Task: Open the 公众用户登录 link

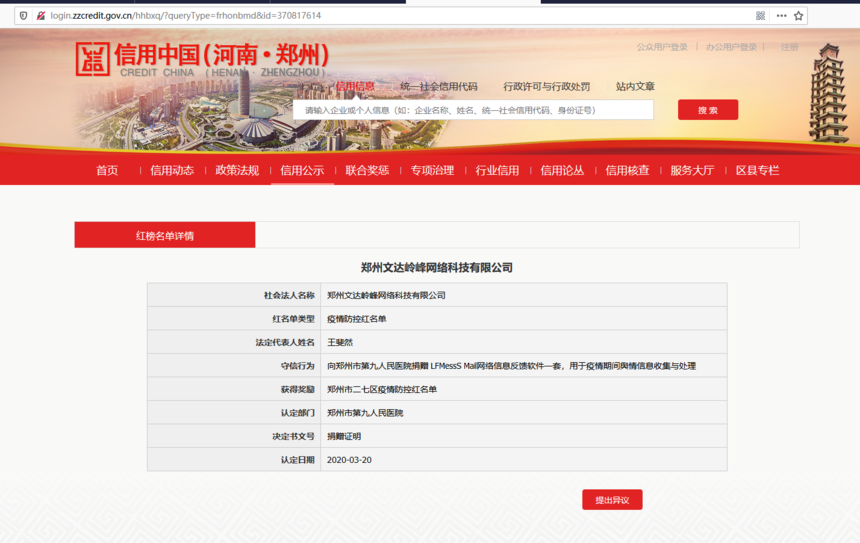Action: [662, 47]
